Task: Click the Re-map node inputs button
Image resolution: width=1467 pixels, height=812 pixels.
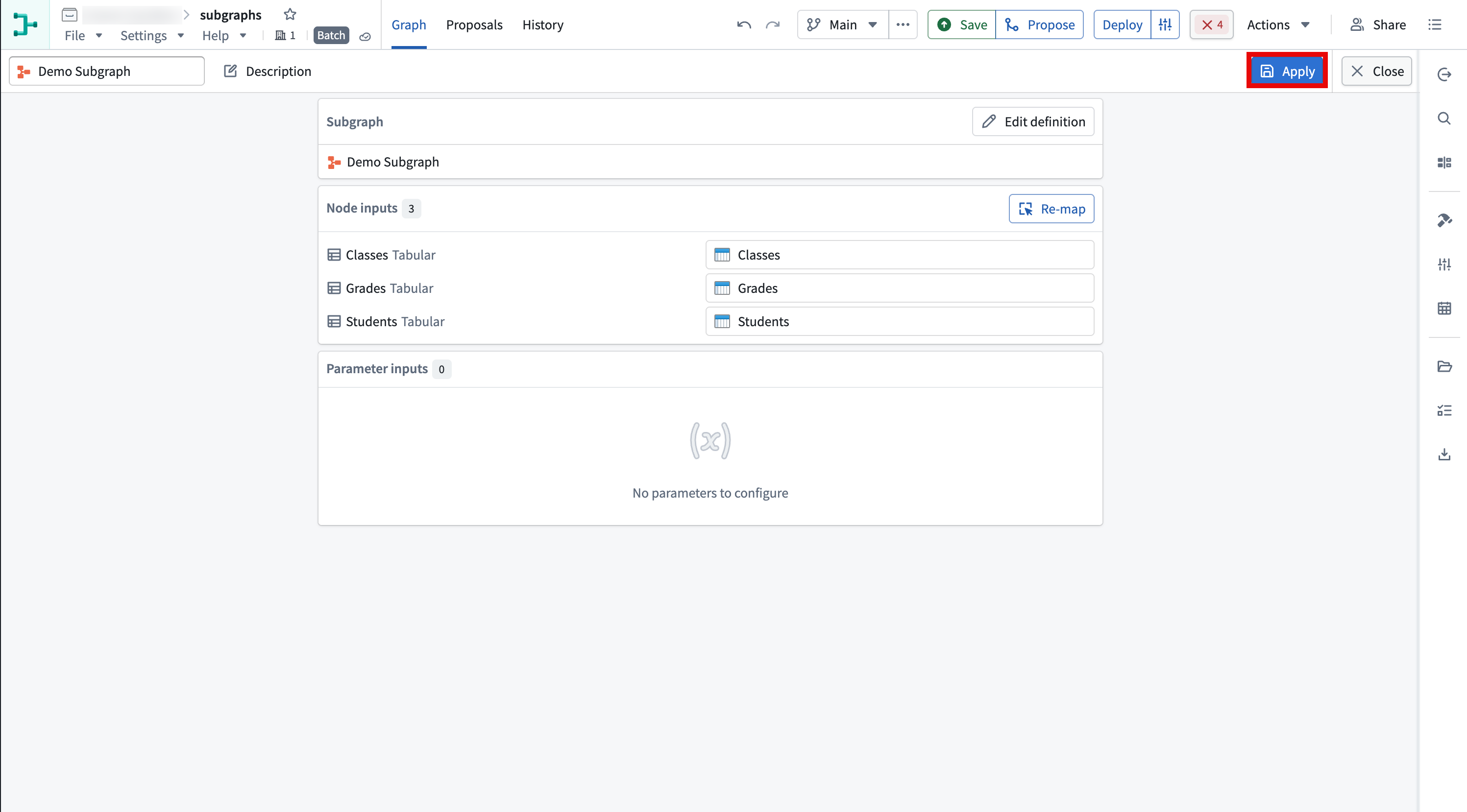Action: click(x=1051, y=209)
